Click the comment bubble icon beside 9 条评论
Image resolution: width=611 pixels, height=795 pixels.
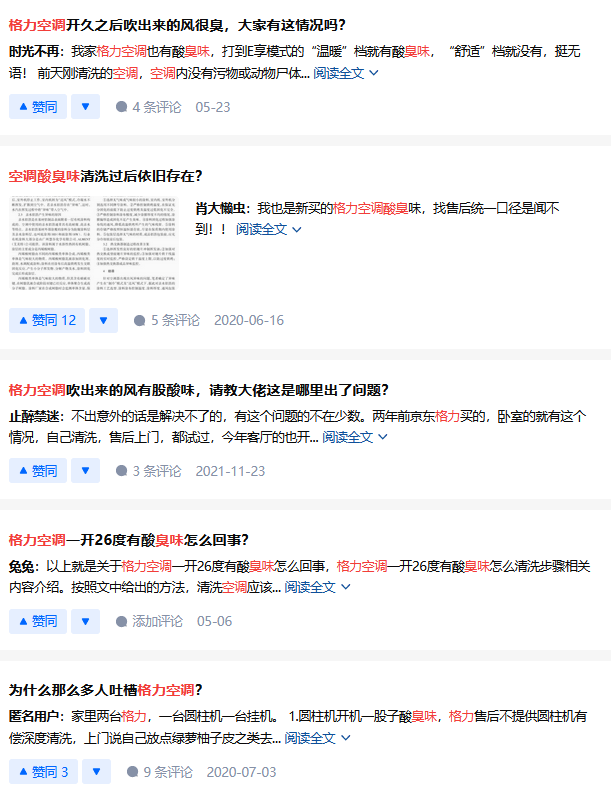pyautogui.click(x=132, y=772)
